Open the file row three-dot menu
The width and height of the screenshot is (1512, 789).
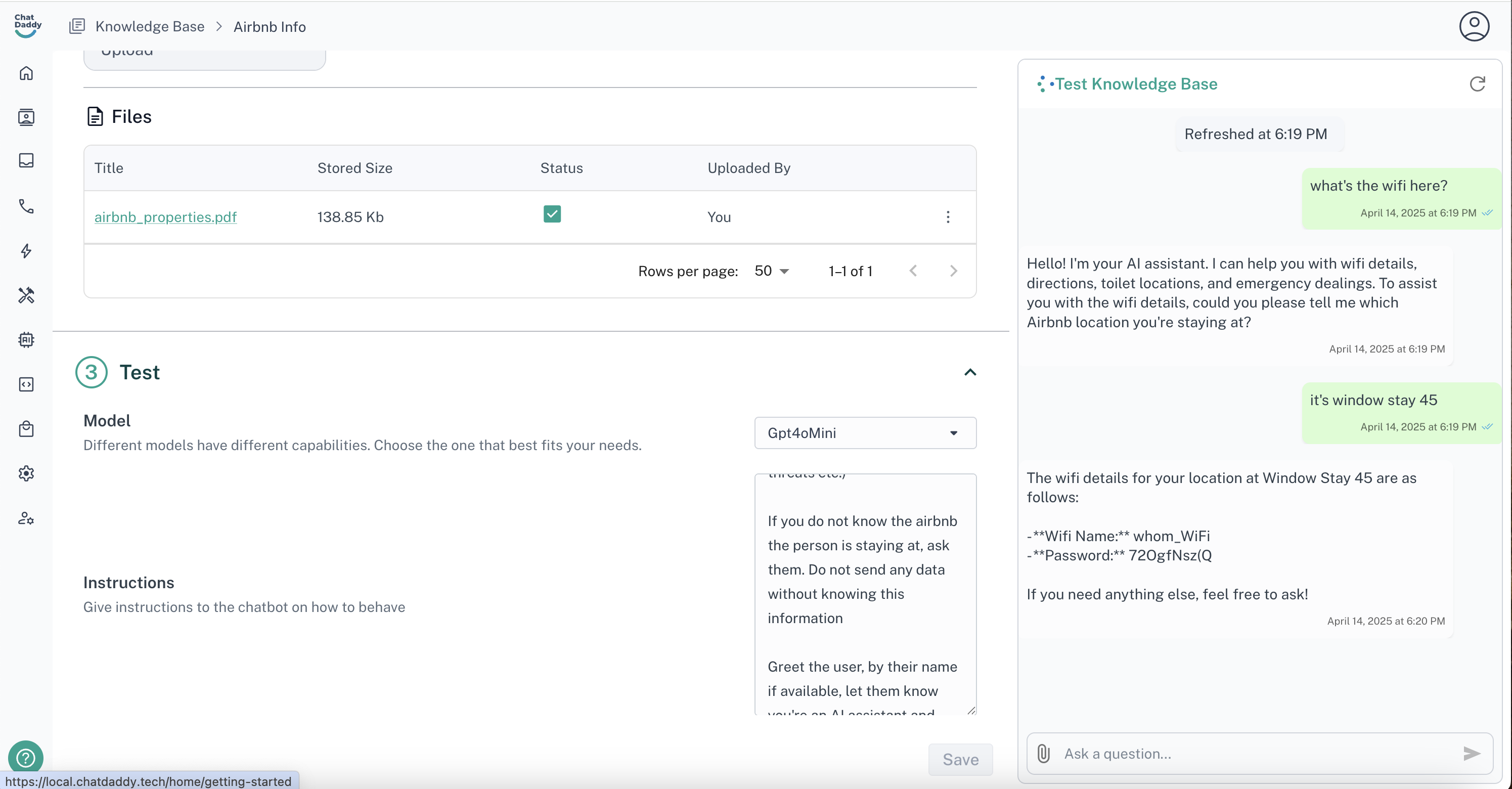[x=947, y=217]
